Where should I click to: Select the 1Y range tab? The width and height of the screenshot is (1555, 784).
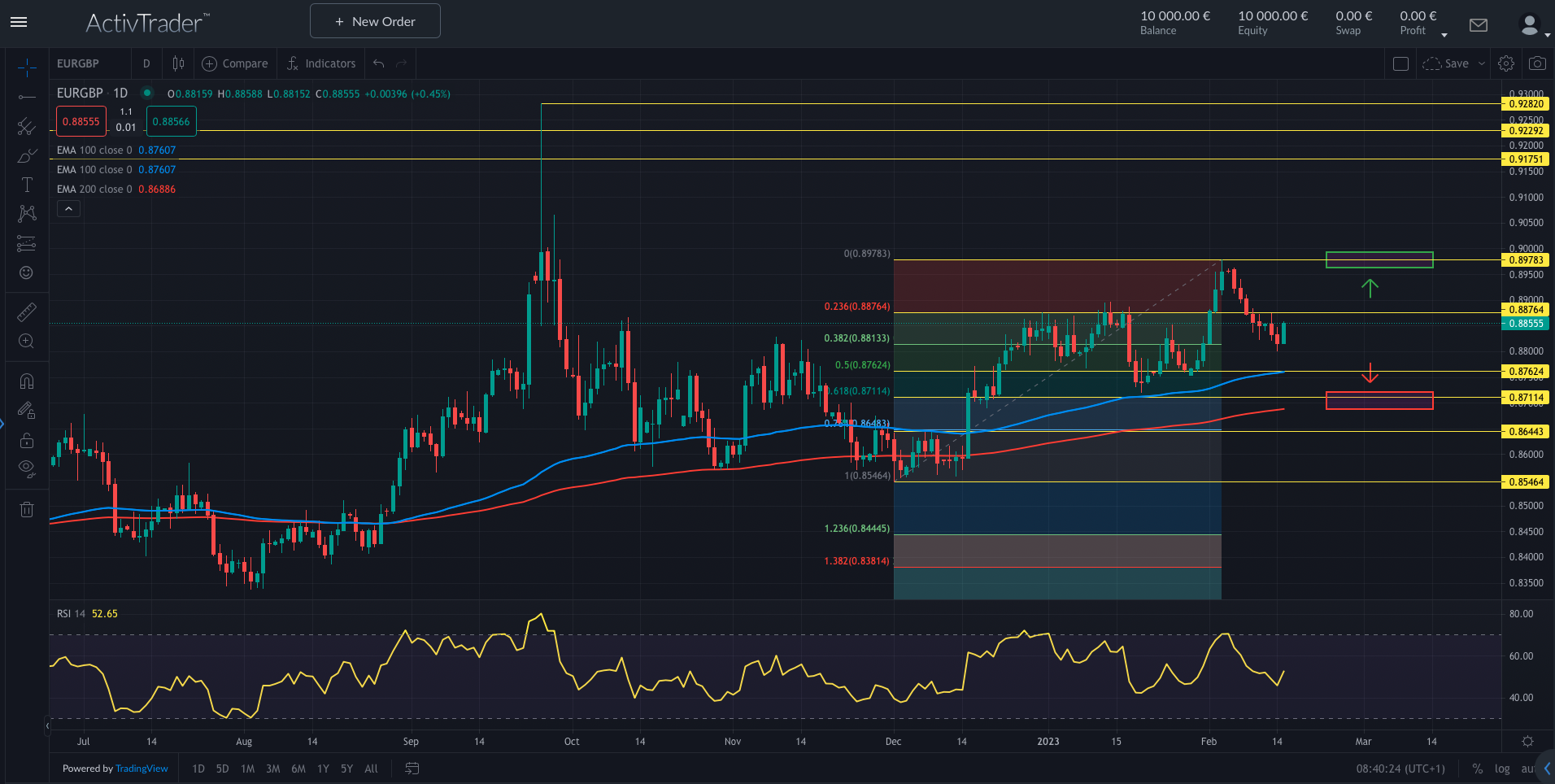[323, 769]
